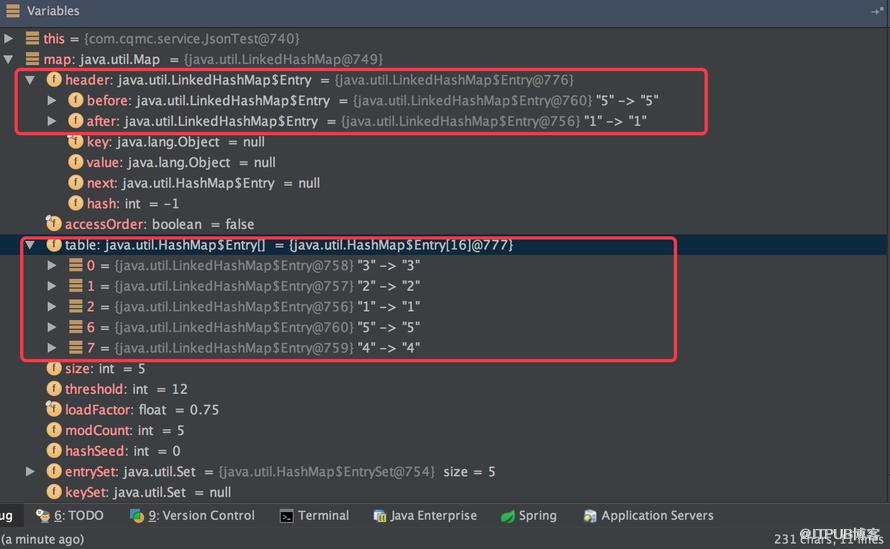Select the 'value: java.lang.Object = null' row
The height and width of the screenshot is (549, 890).
click(x=445, y=162)
